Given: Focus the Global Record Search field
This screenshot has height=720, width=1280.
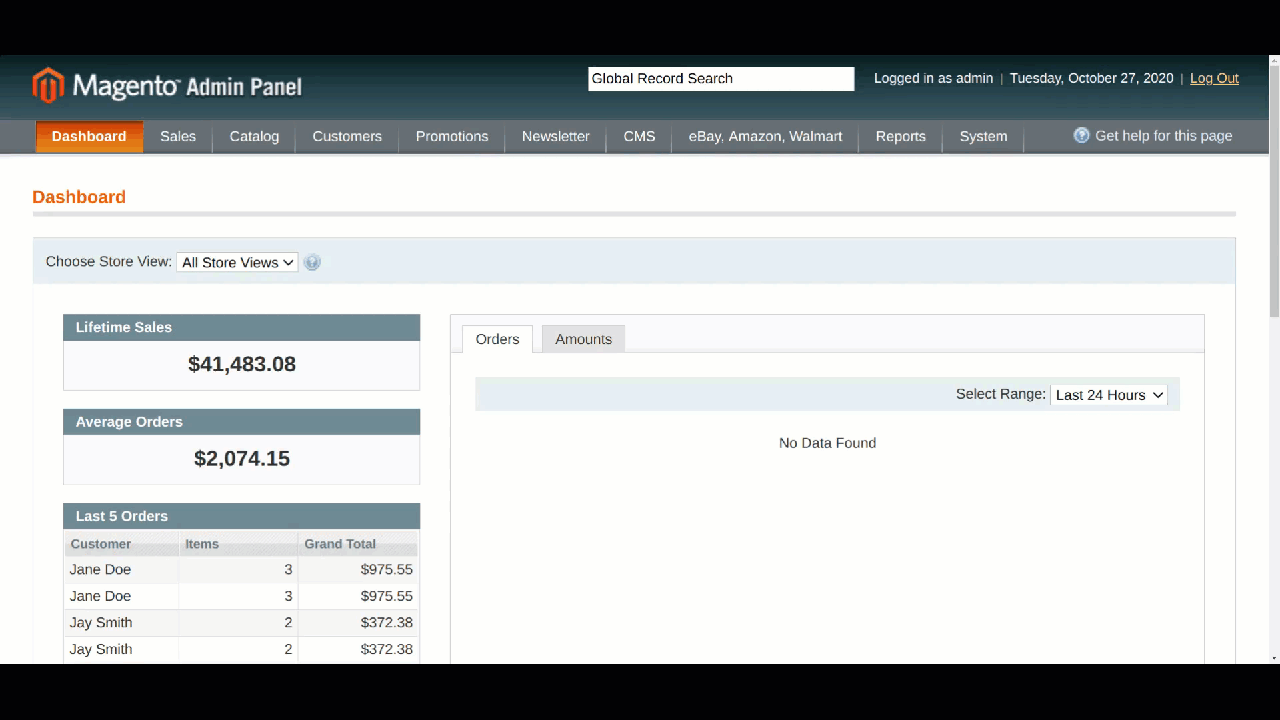Looking at the screenshot, I should click(x=721, y=79).
